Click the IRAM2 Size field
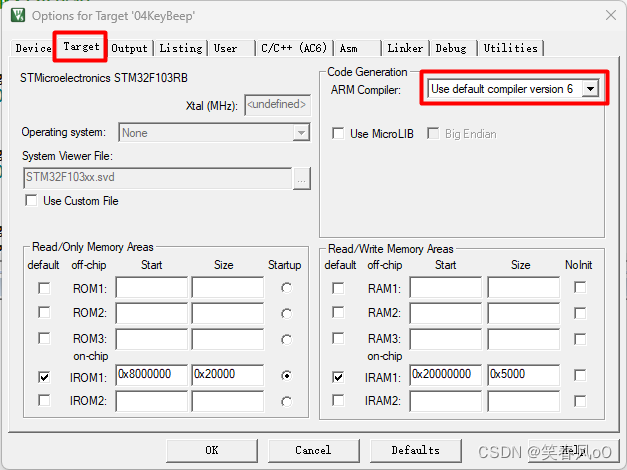This screenshot has width=627, height=470. coord(523,401)
